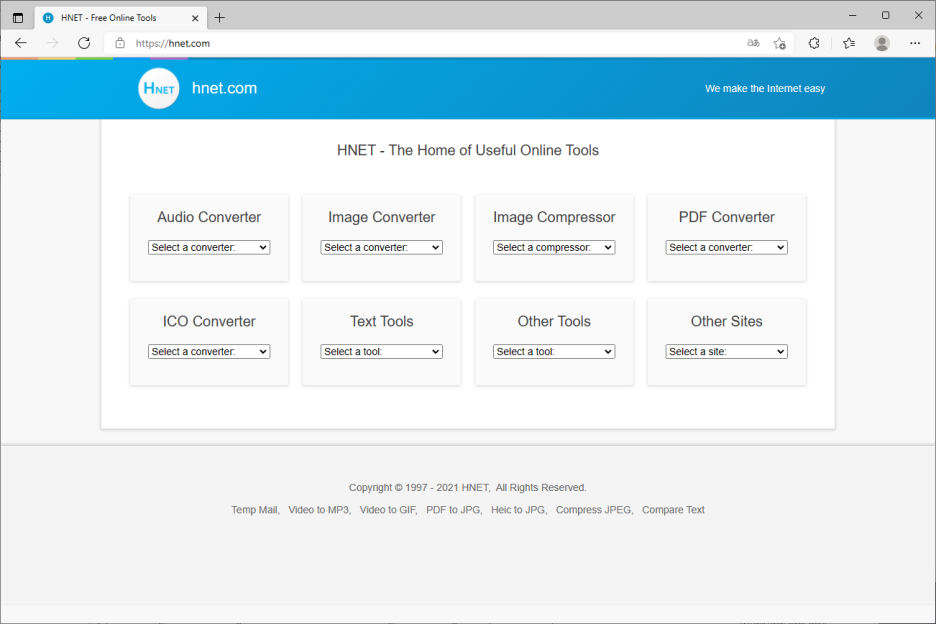Click the hnet.com header link
Viewport: 936px width, 624px height.
point(224,88)
